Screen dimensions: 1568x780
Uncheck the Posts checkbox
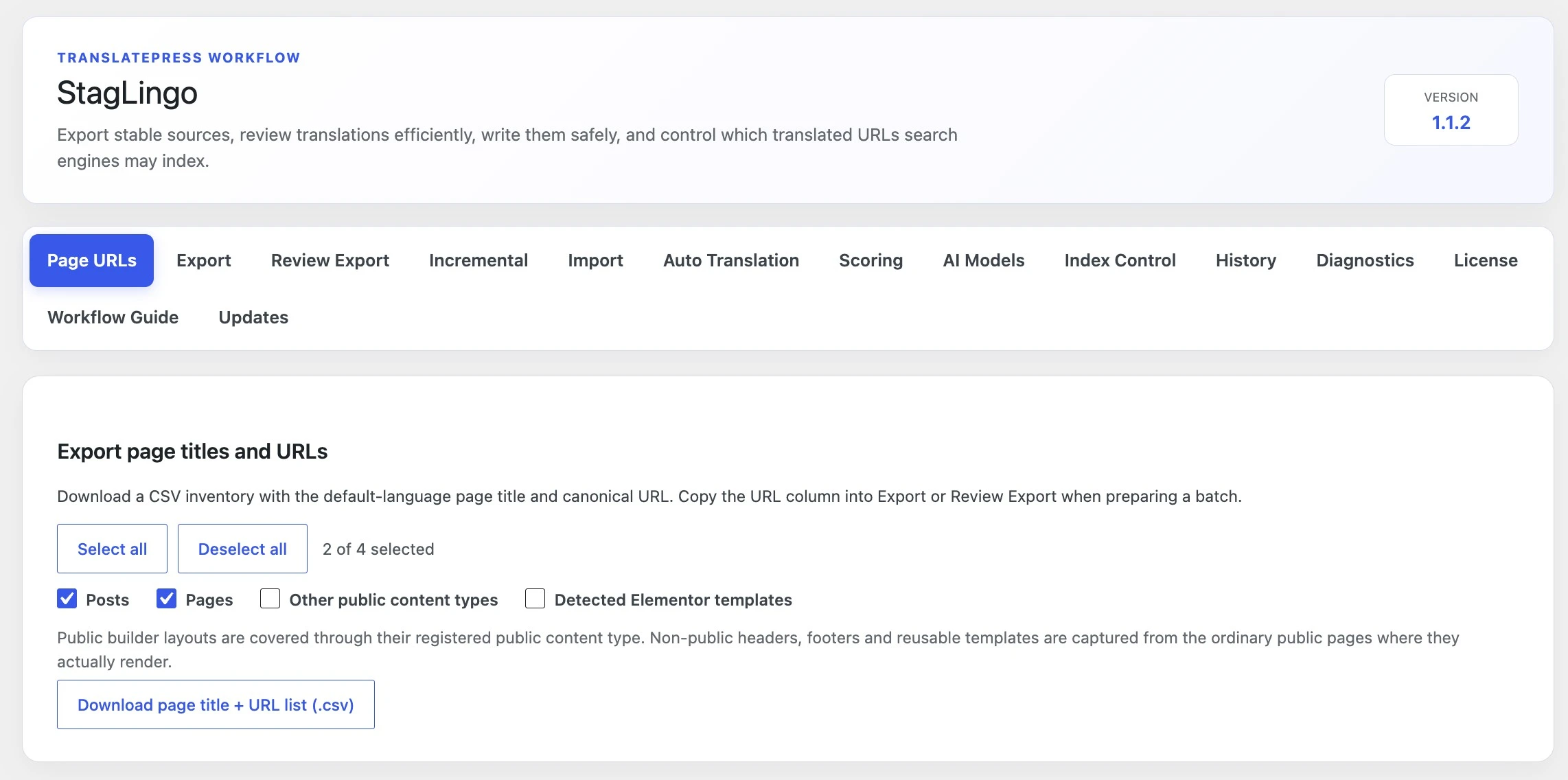point(67,599)
